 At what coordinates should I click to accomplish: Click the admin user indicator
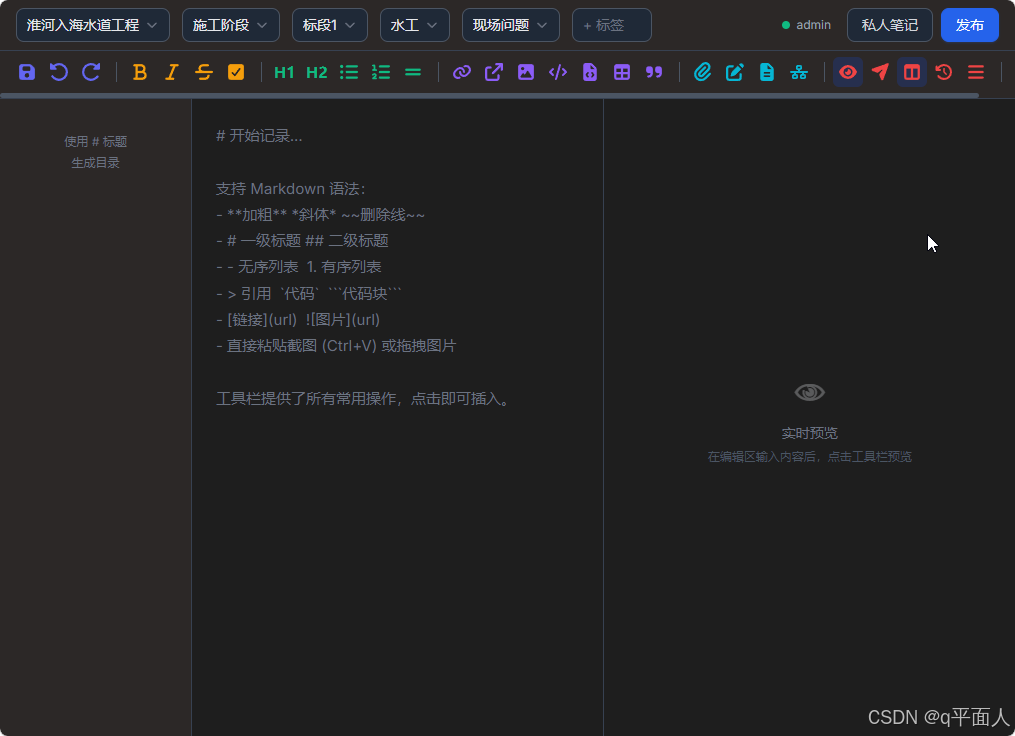pyautogui.click(x=806, y=25)
